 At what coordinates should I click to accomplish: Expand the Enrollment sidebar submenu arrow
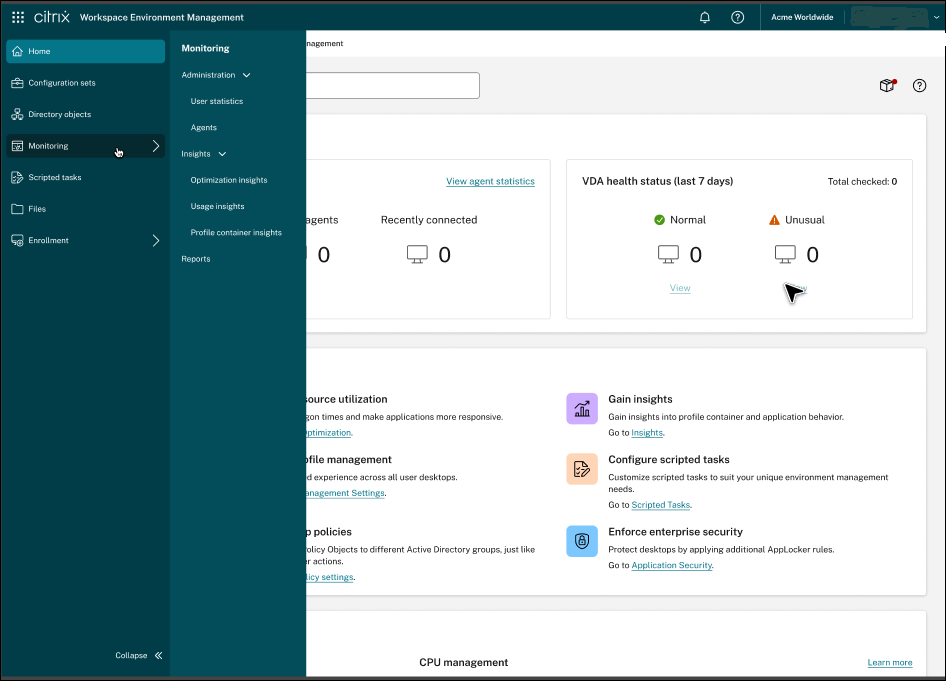tap(155, 241)
